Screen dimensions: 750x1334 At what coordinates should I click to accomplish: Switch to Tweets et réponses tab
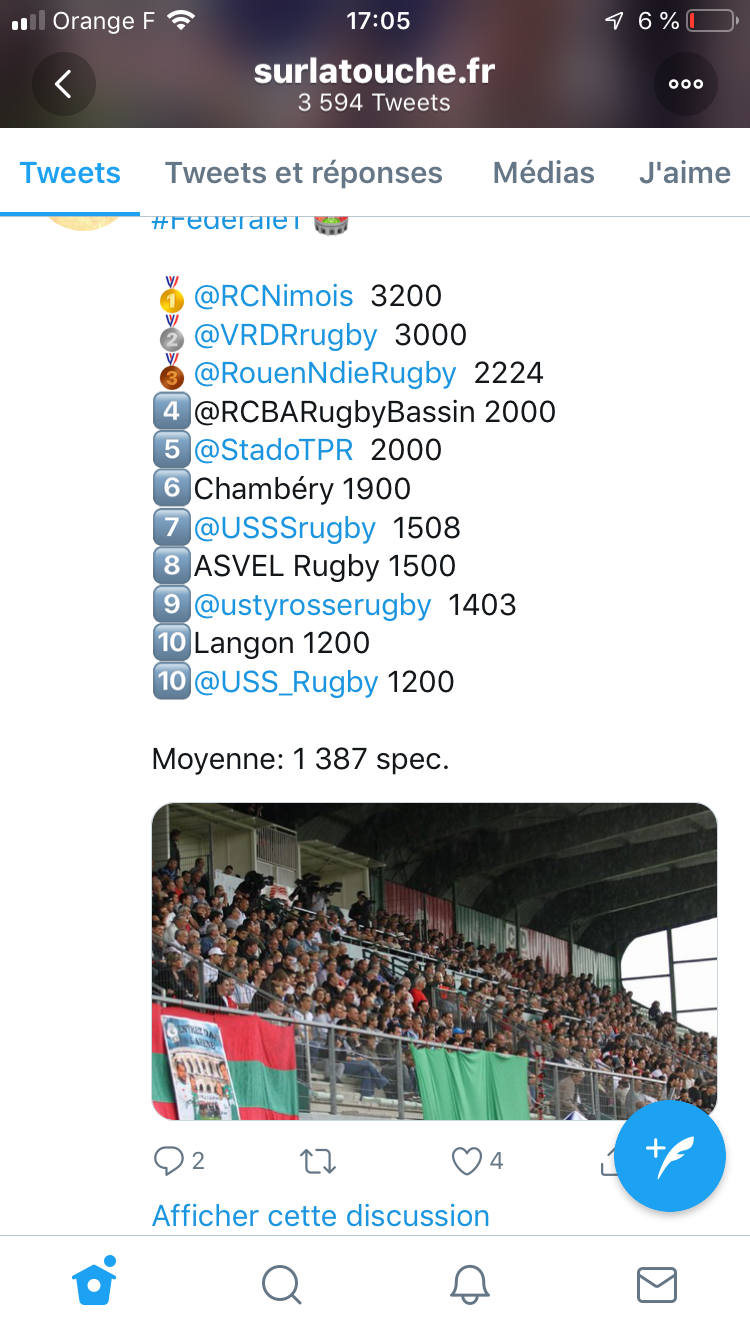click(304, 173)
